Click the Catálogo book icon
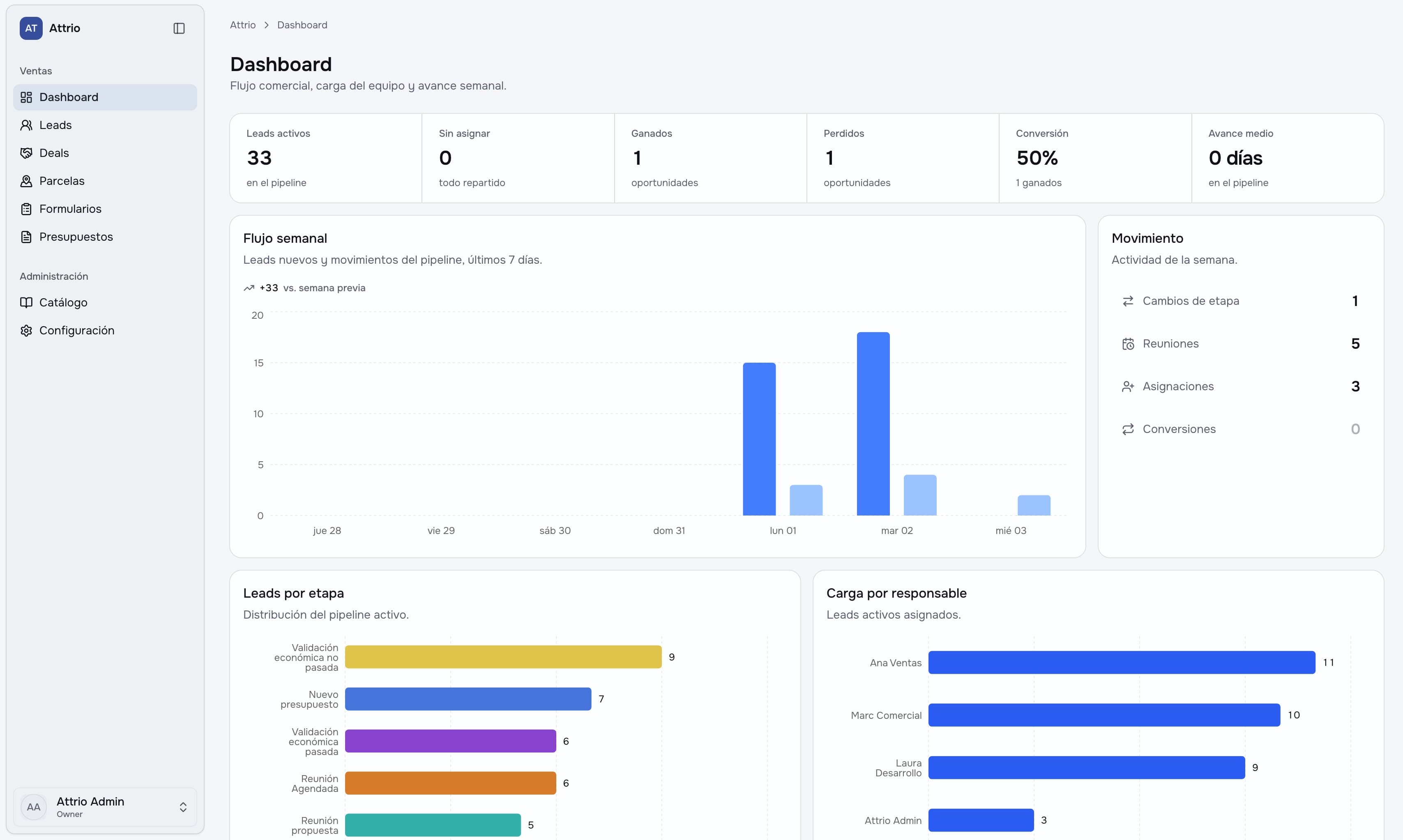Image resolution: width=1403 pixels, height=840 pixels. tap(26, 302)
